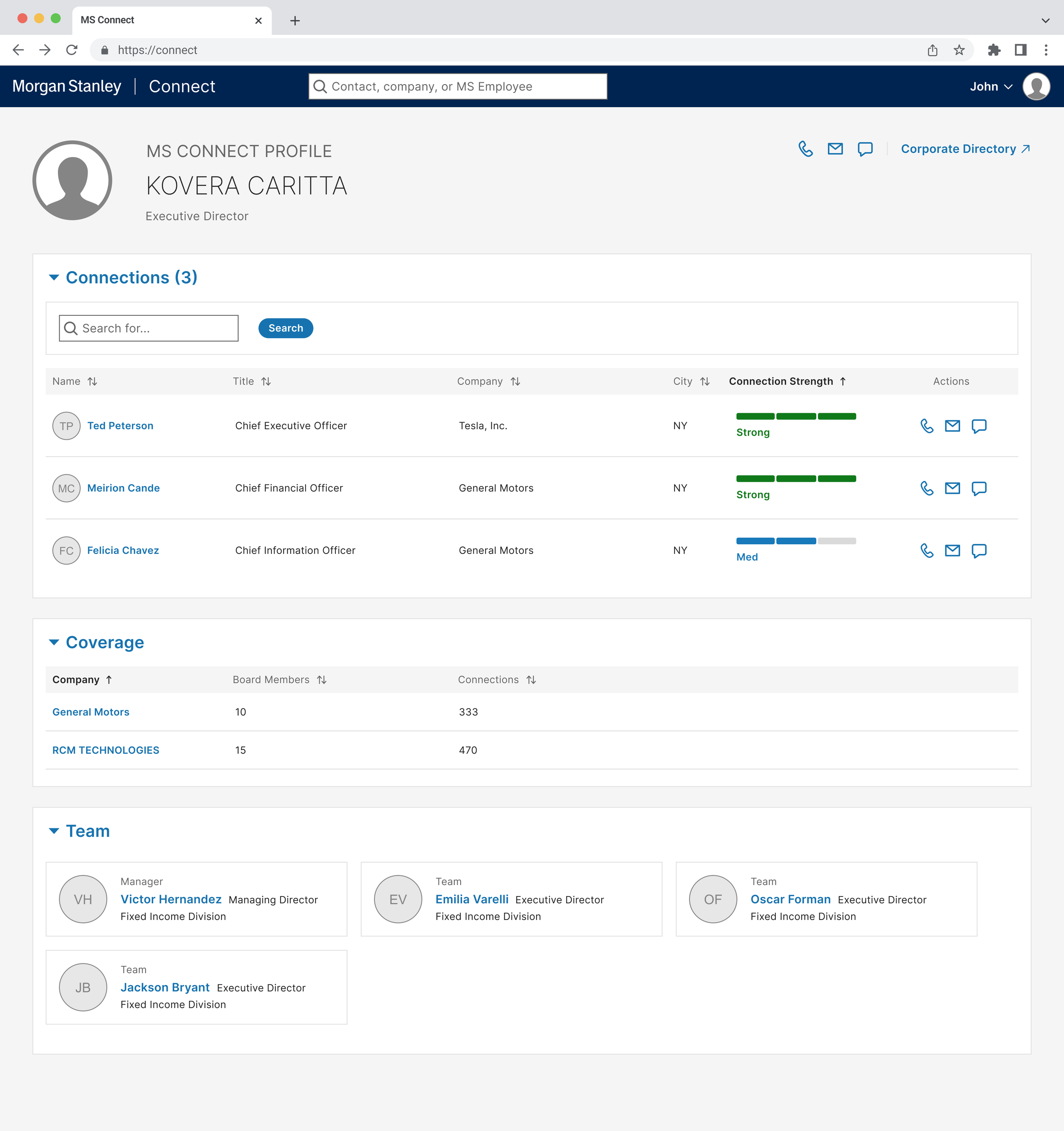The height and width of the screenshot is (1131, 1064).
Task: Open chat icon beside Corporate Directory
Action: pos(865,149)
